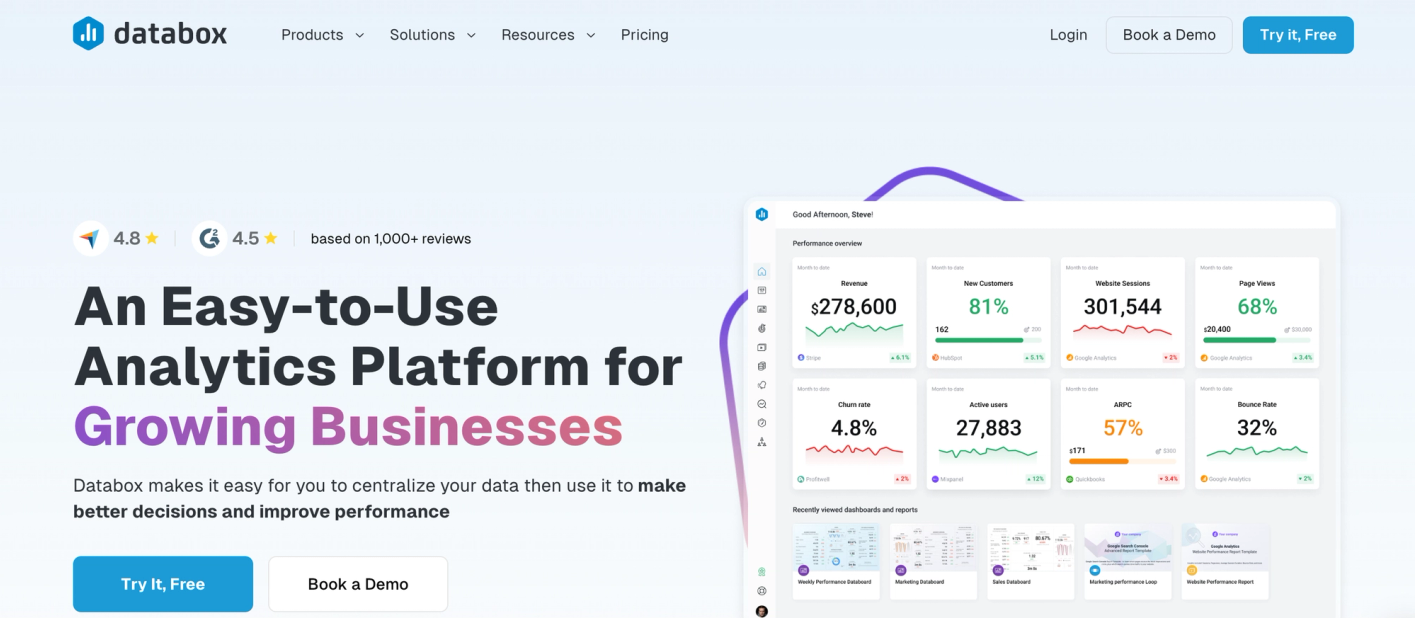Click the ARPC value 57%
Viewport: 1415px width, 618px height.
pos(1123,428)
